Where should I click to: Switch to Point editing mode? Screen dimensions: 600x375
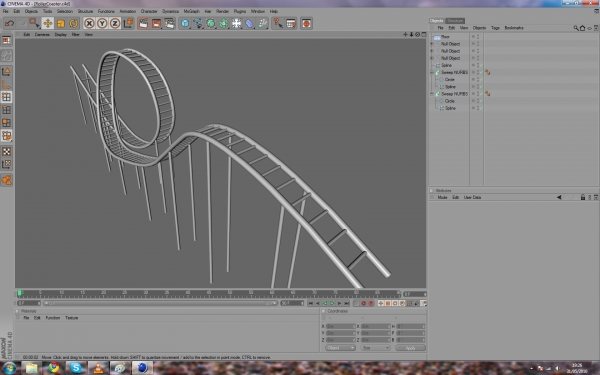tap(7, 97)
